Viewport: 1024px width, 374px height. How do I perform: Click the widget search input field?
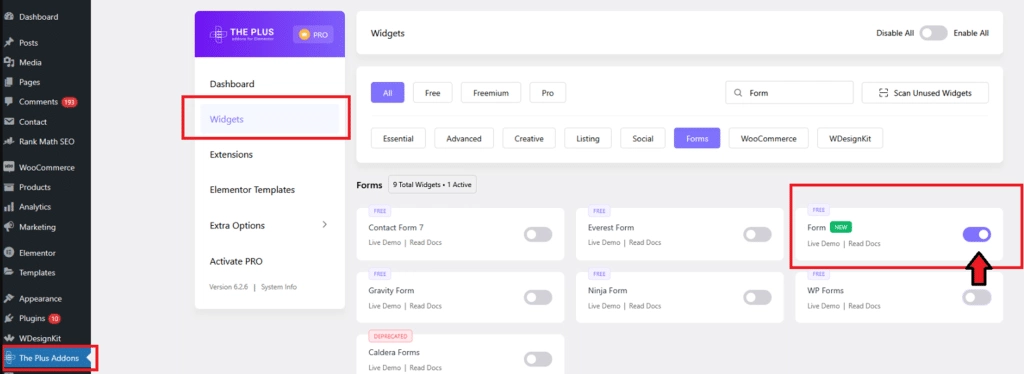[789, 93]
